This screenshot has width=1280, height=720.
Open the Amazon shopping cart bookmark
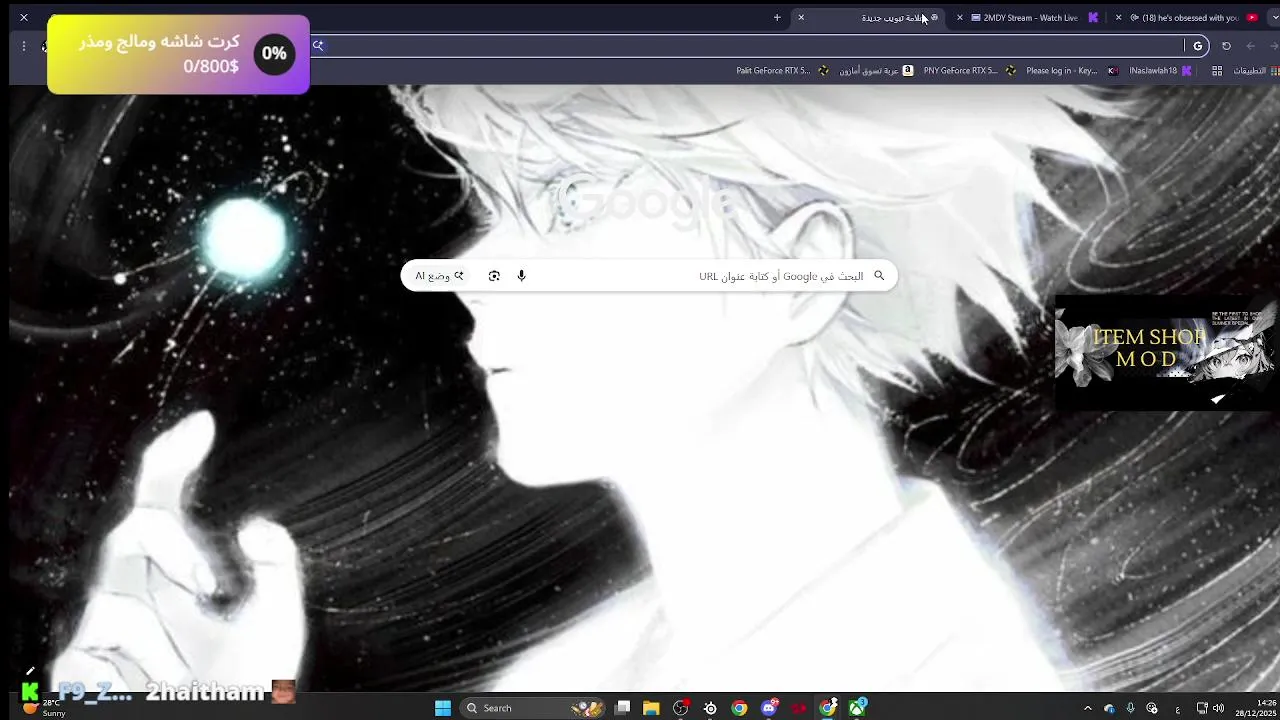[x=876, y=71]
